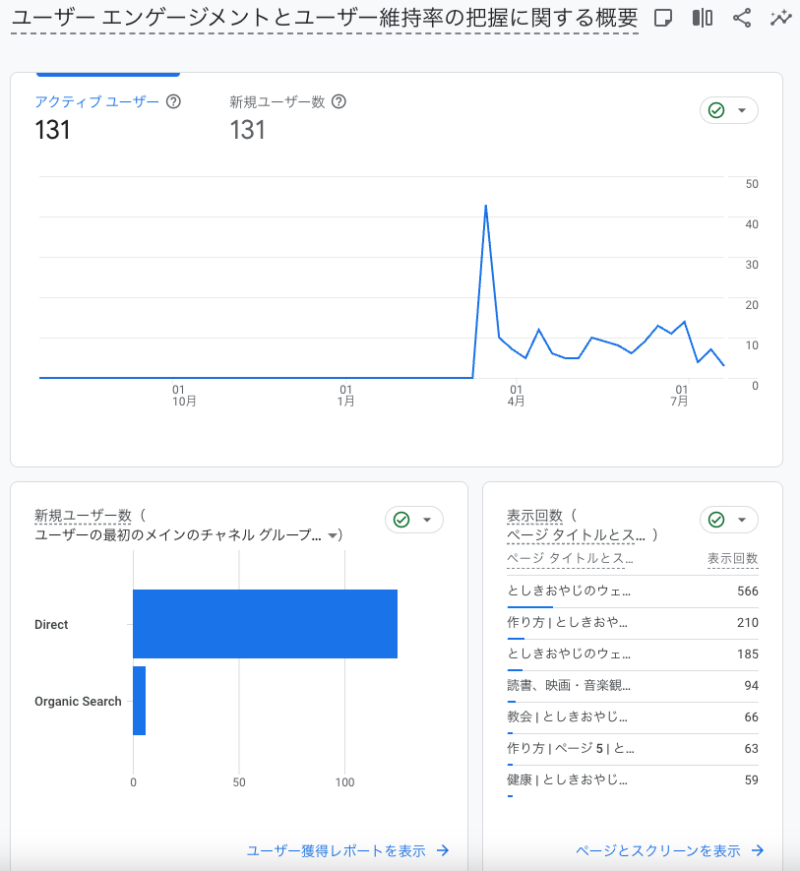Click ページ タイトルとス... column header in table
Viewport: 800px width, 871px height.
coord(569,558)
